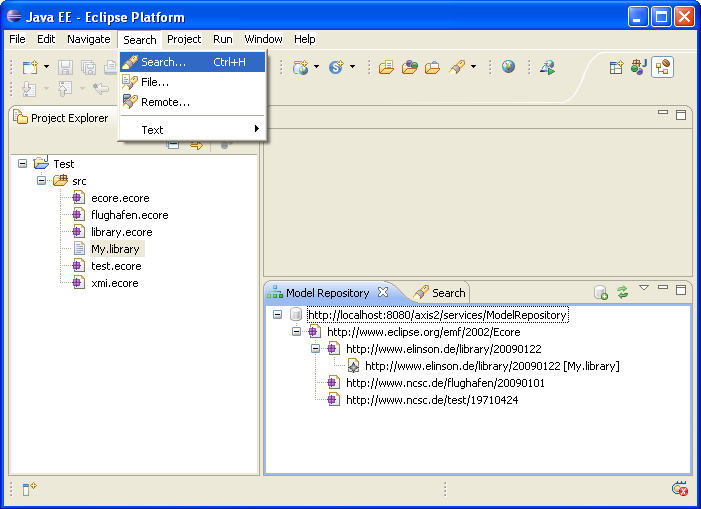Open the web browser globe icon

point(508,67)
